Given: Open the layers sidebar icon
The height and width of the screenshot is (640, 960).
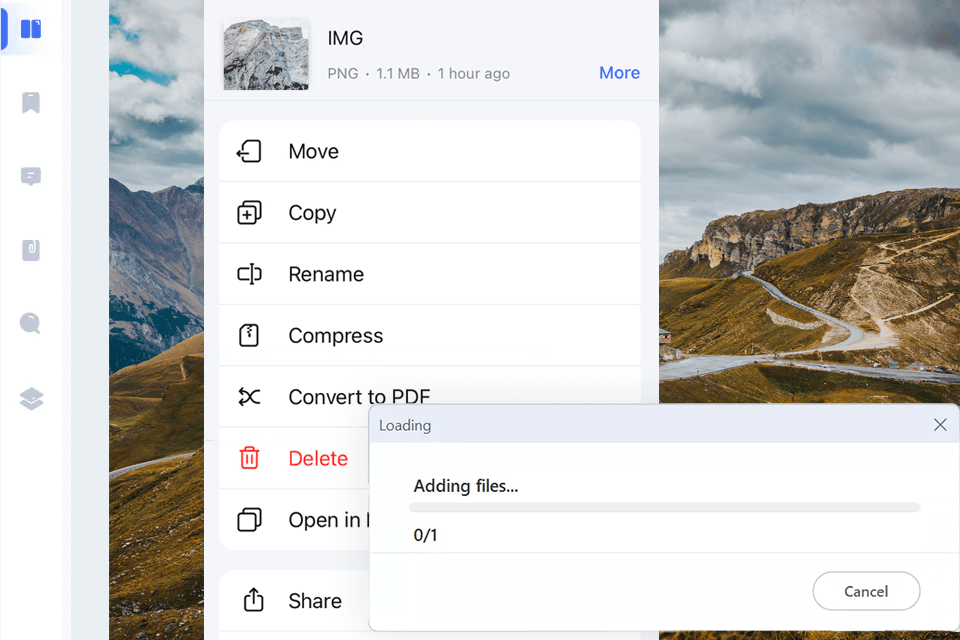Looking at the screenshot, I should click(x=31, y=399).
